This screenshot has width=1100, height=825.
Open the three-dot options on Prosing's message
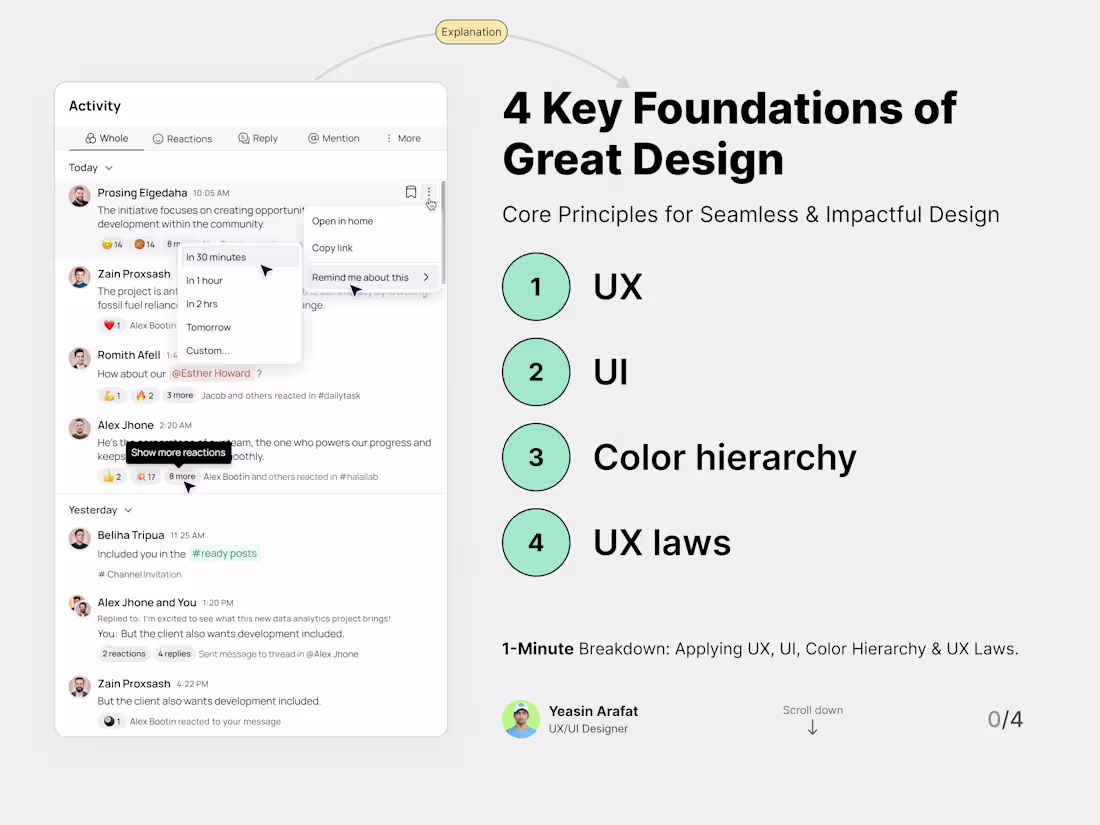[429, 192]
